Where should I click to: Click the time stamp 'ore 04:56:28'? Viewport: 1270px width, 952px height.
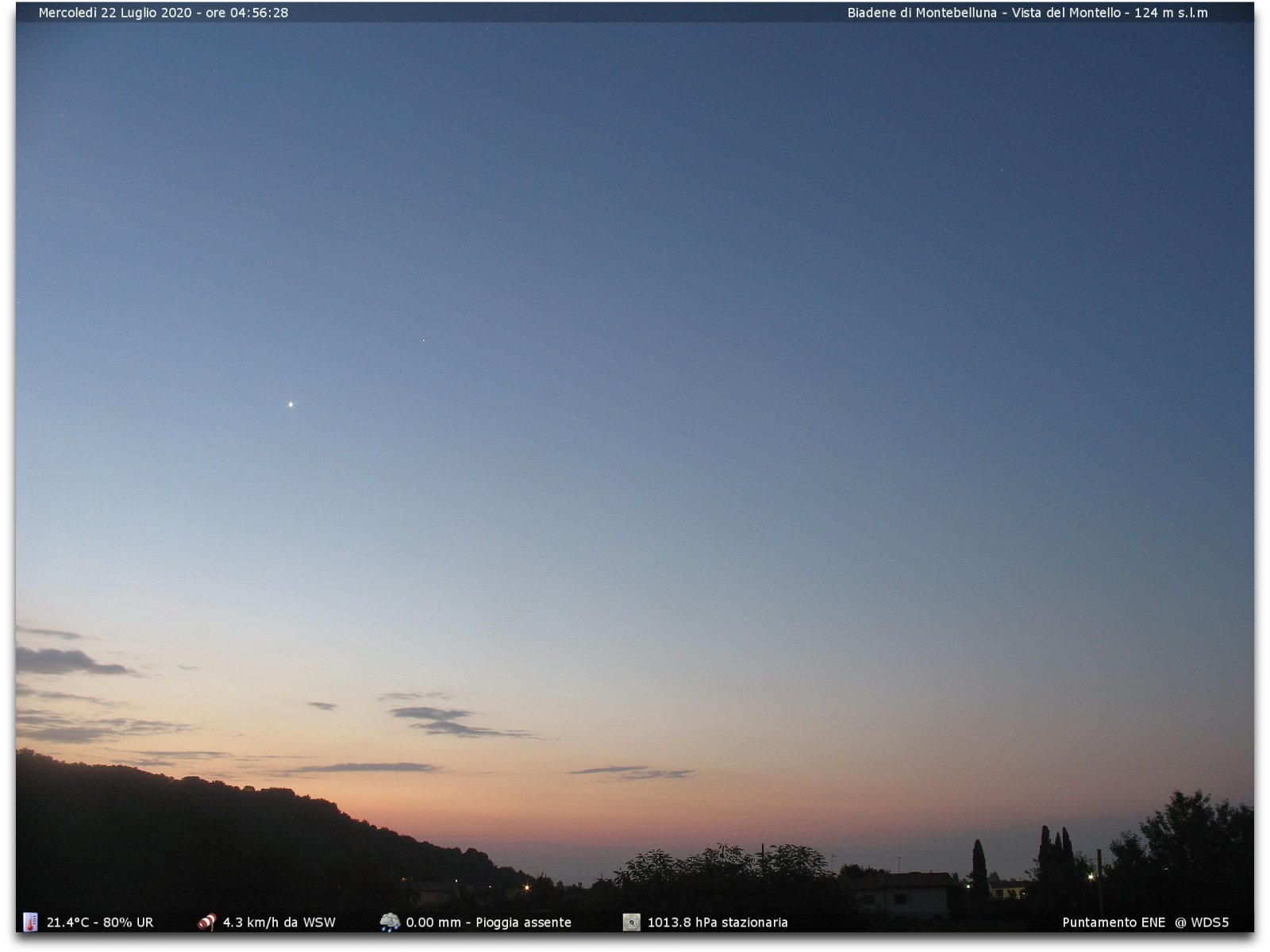247,13
